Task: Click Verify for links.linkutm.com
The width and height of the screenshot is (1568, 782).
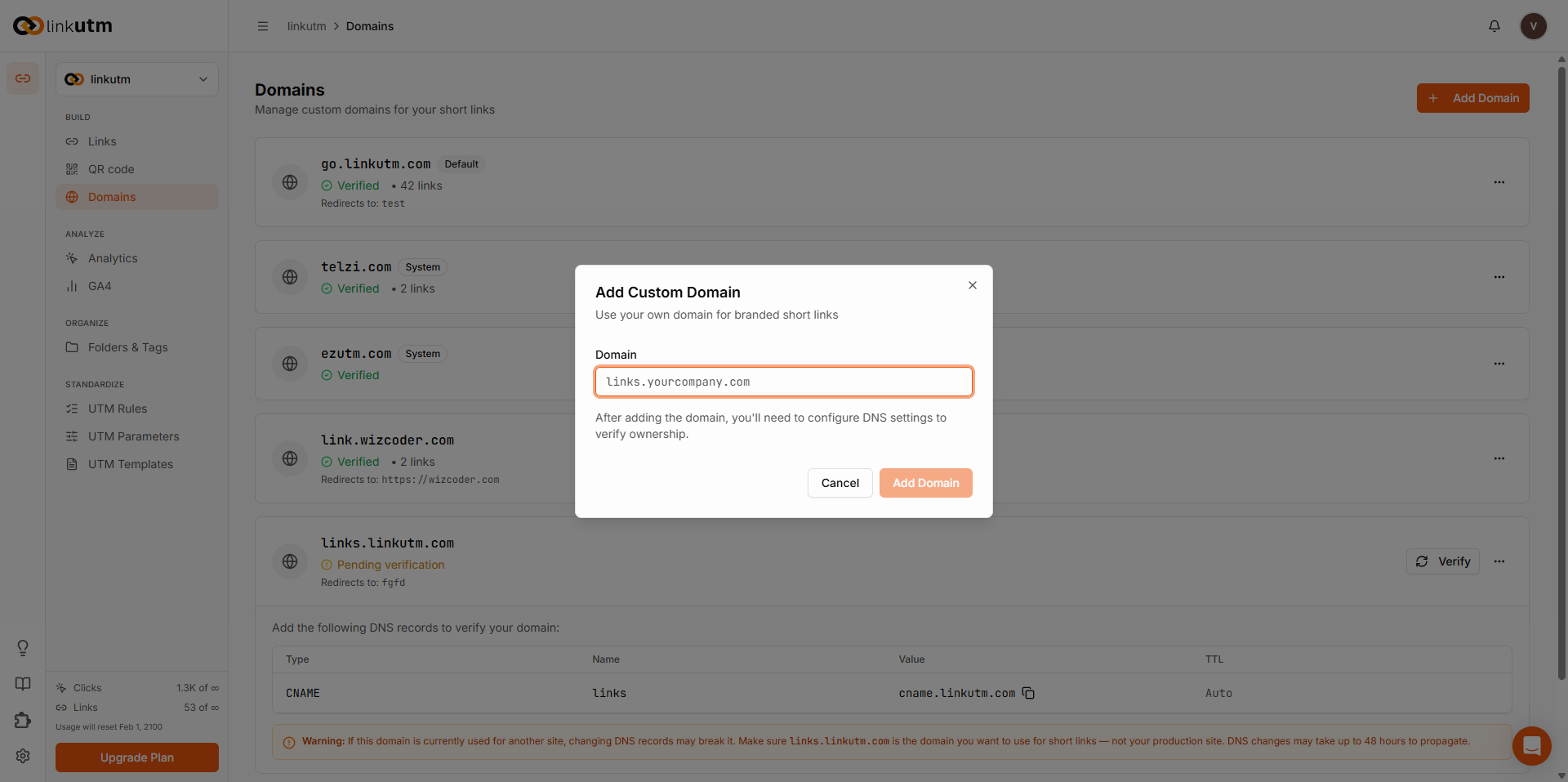Action: (x=1442, y=561)
